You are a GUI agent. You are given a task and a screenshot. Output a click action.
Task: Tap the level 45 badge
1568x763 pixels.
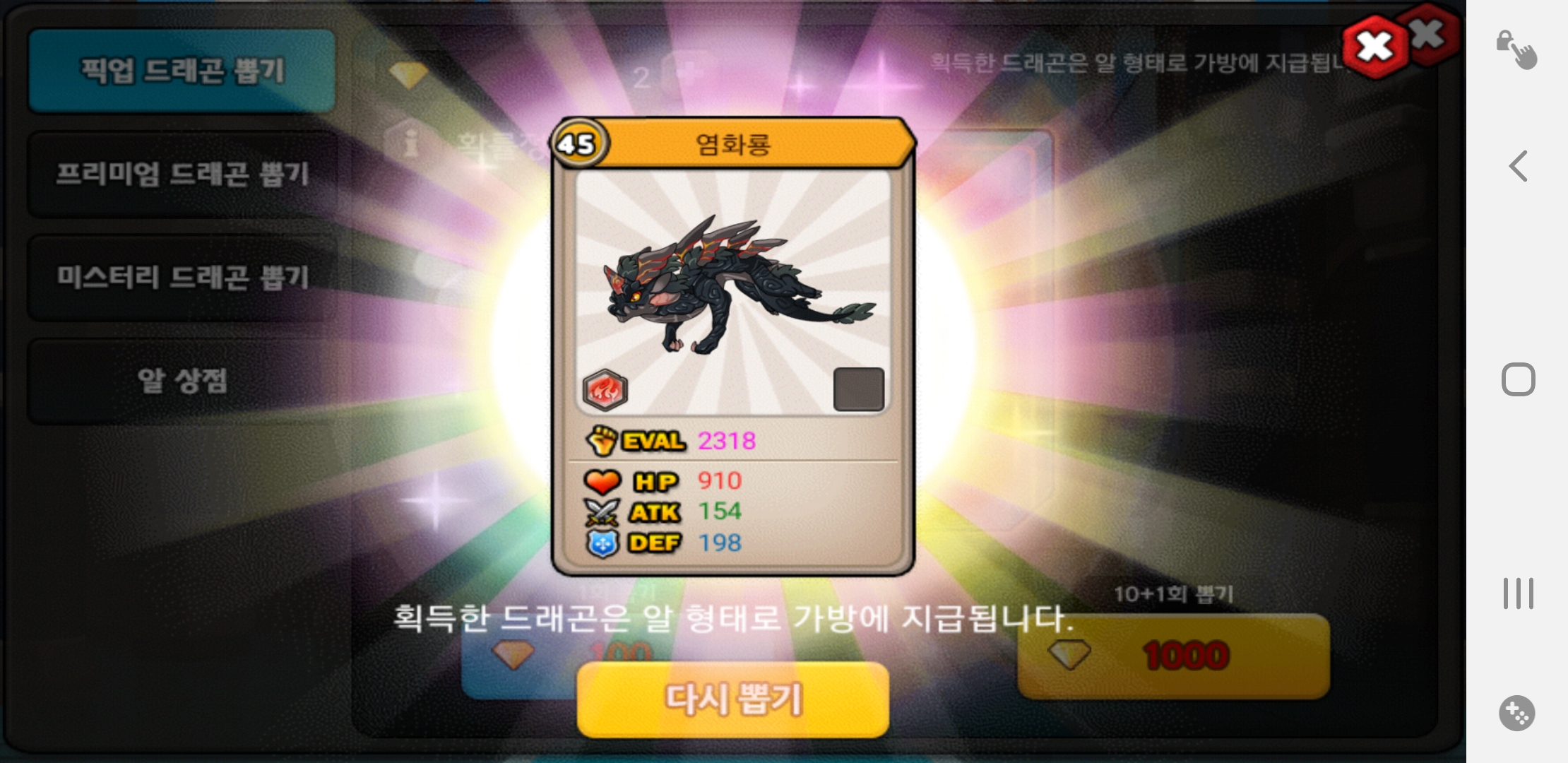[578, 144]
